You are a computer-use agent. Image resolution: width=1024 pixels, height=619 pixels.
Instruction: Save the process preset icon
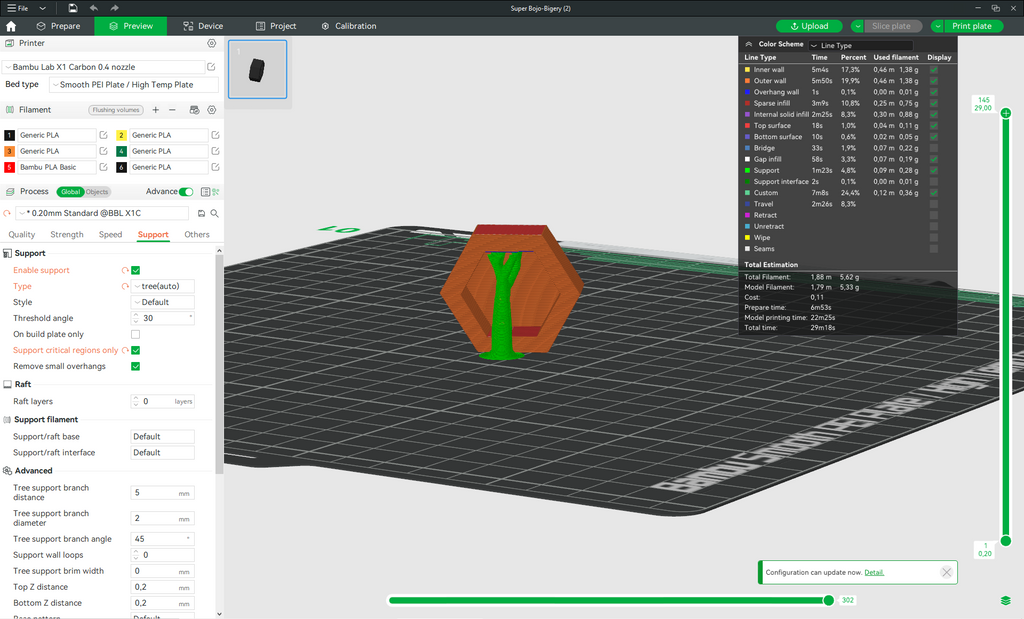pyautogui.click(x=201, y=214)
